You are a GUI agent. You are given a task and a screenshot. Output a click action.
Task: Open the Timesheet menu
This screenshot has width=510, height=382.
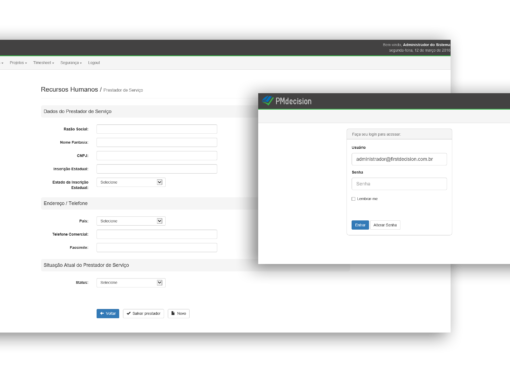tap(43, 63)
